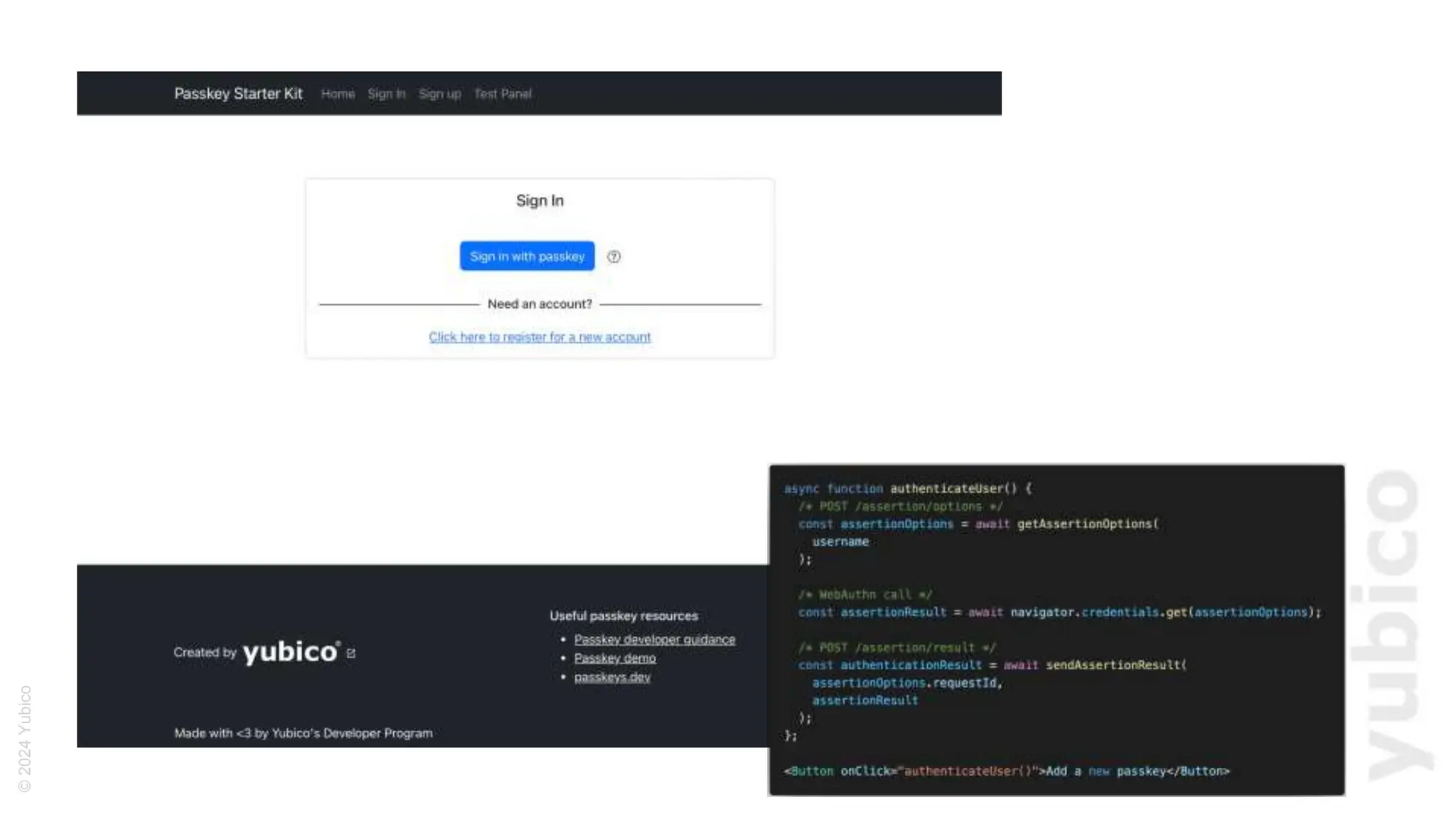
Task: Visit the passkeys.dev link
Action: (611, 678)
